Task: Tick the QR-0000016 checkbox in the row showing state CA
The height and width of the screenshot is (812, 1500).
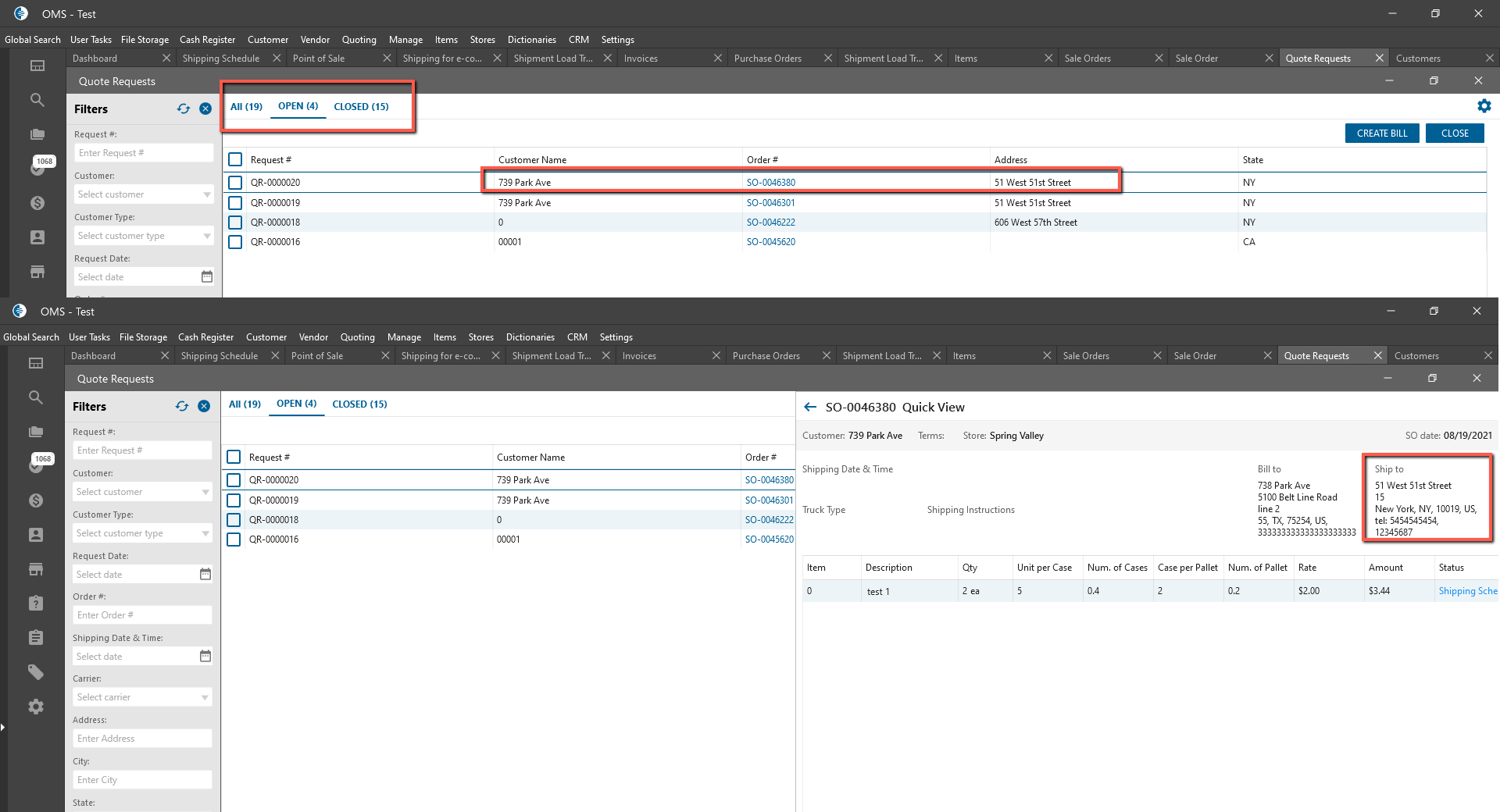Action: (235, 242)
